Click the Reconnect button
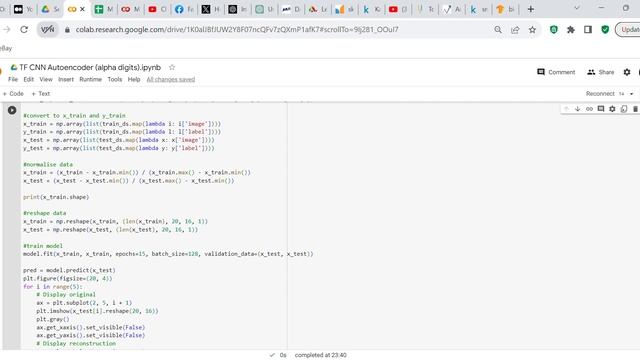 (x=600, y=93)
